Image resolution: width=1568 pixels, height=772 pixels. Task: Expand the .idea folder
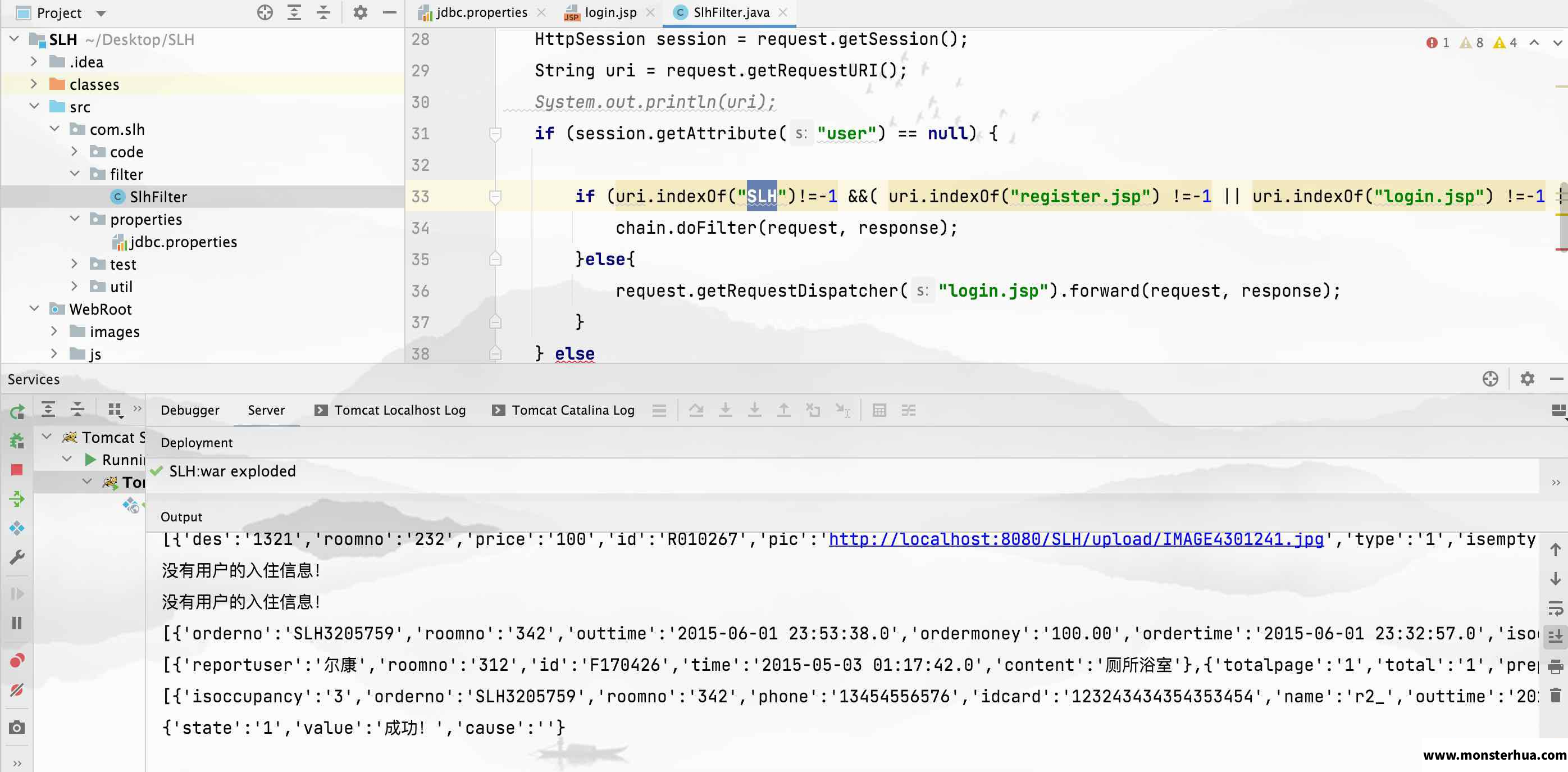34,61
